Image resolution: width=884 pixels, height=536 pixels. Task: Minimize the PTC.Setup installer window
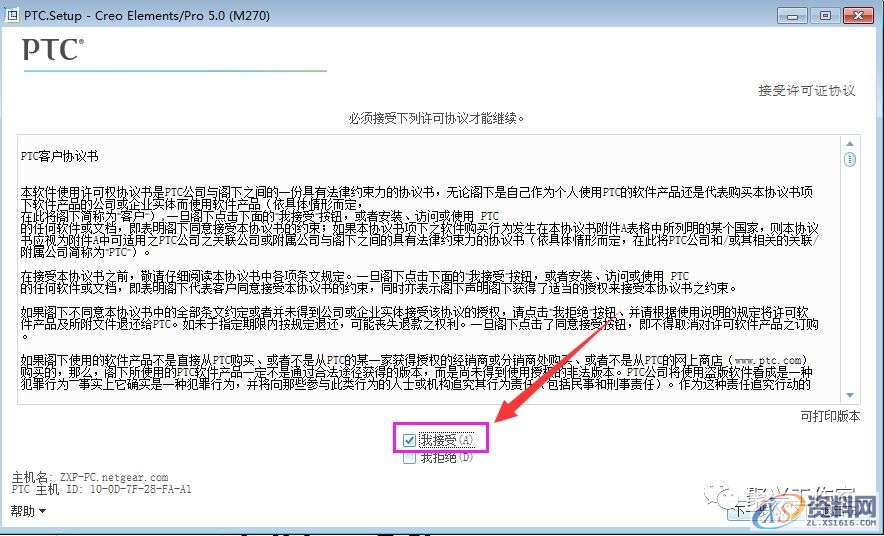click(x=792, y=16)
